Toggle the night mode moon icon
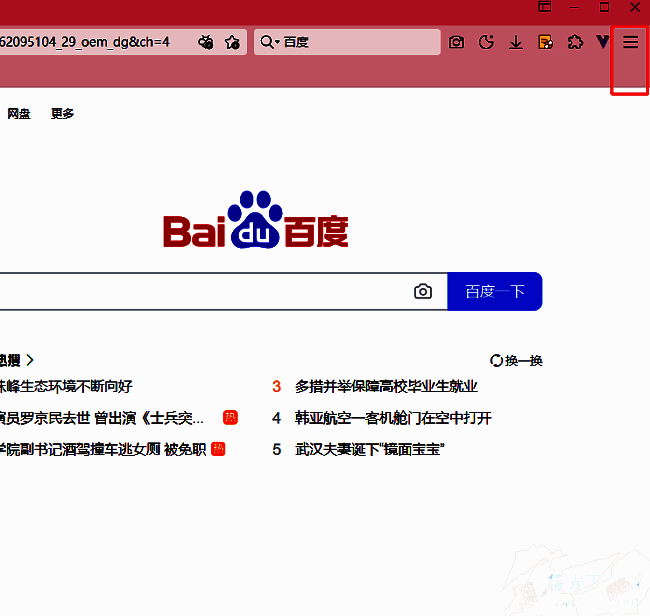 pos(486,42)
